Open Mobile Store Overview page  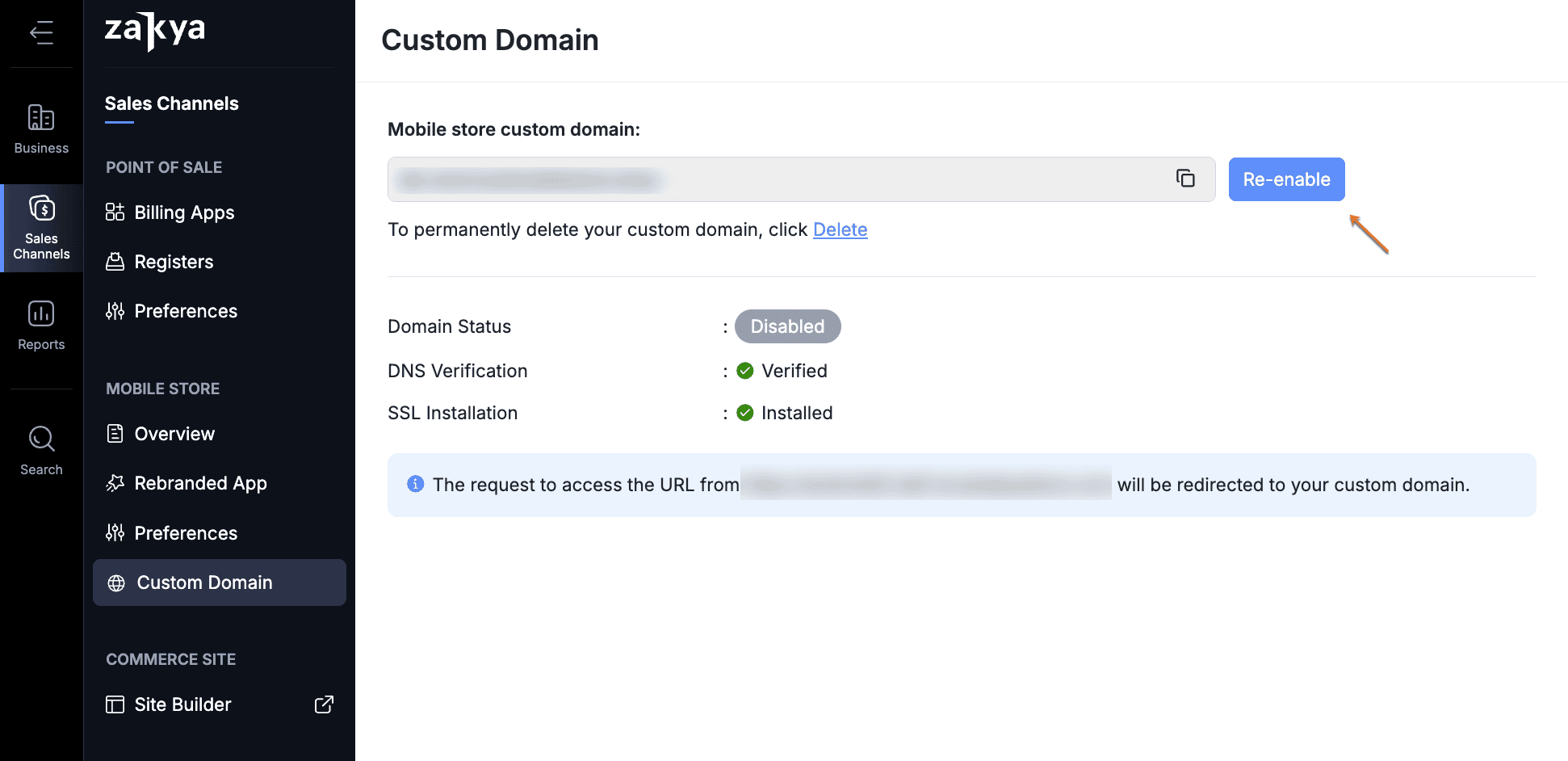tap(174, 434)
